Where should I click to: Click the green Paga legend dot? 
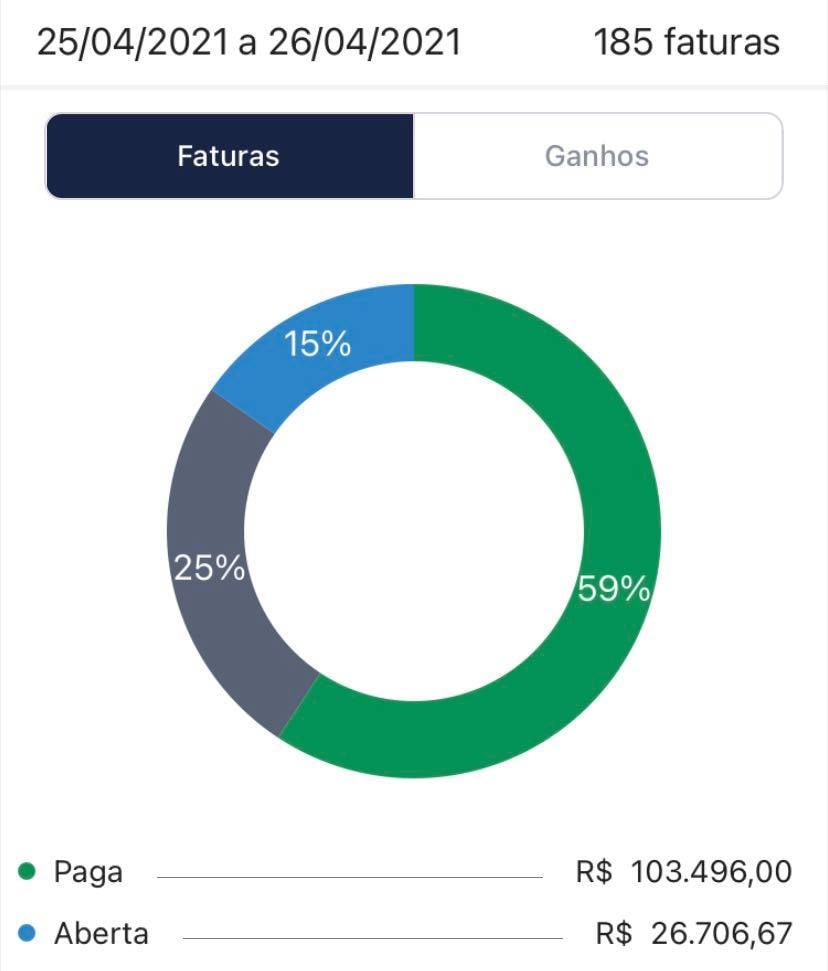tap(27, 871)
